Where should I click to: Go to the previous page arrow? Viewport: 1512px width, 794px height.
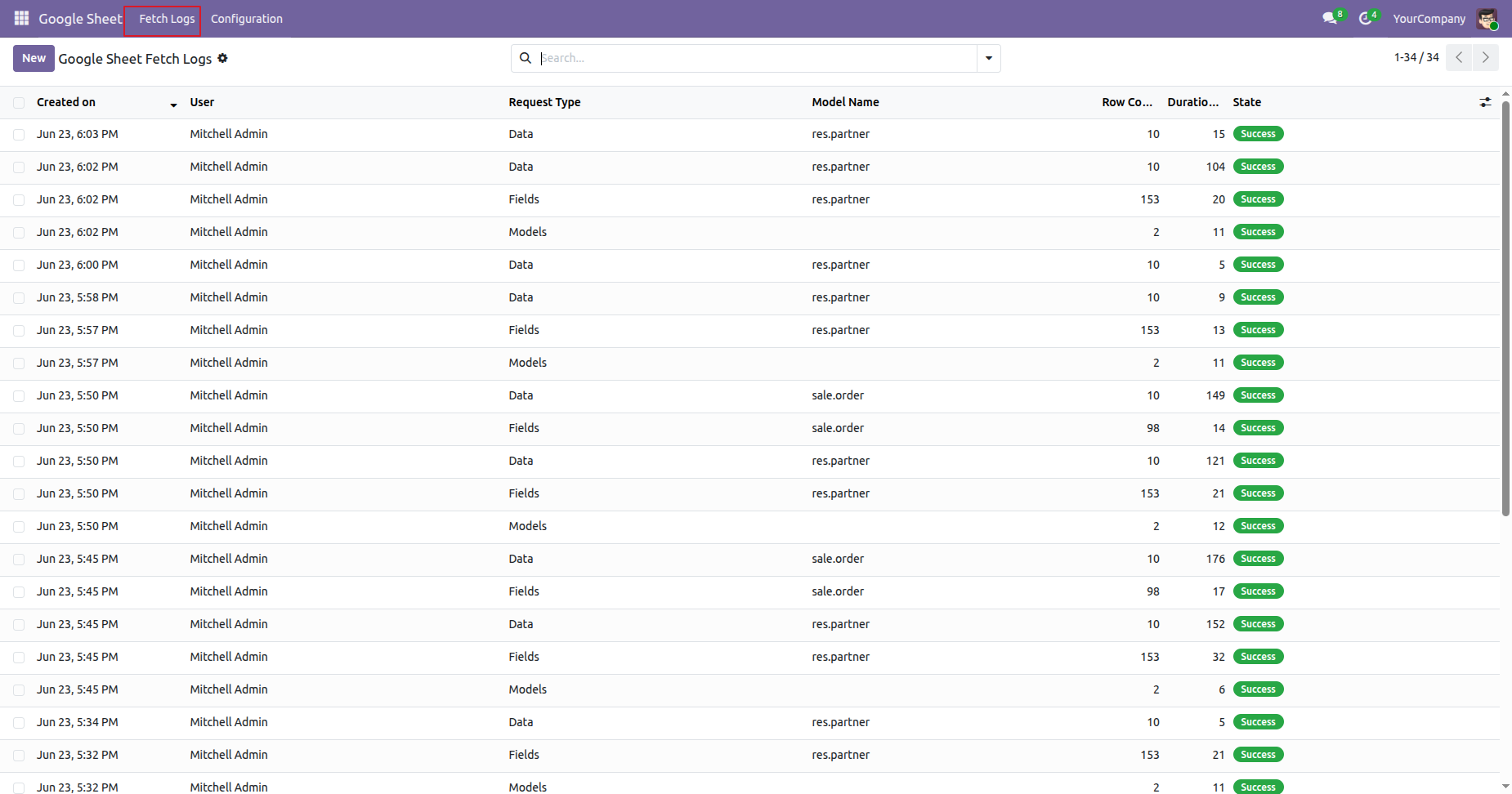pyautogui.click(x=1459, y=57)
